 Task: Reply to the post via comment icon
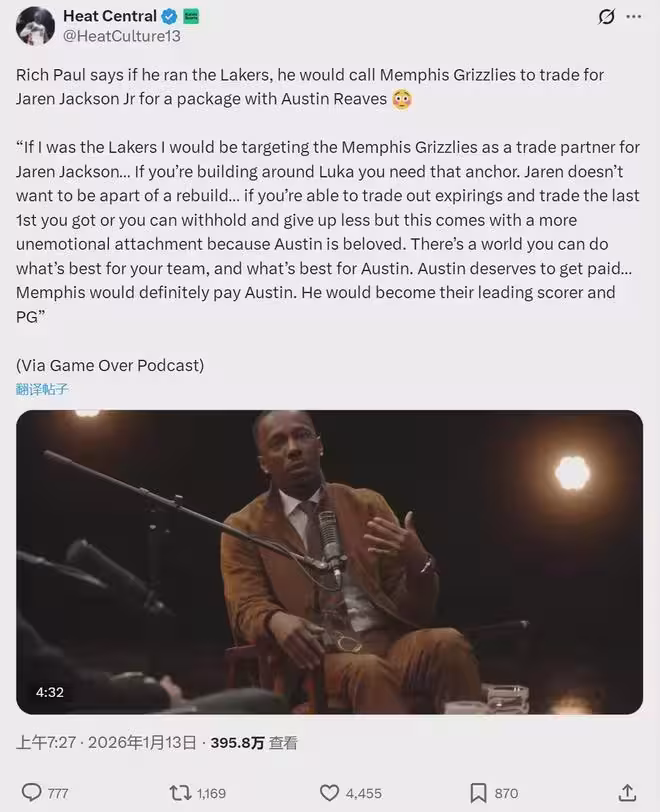coord(32,792)
